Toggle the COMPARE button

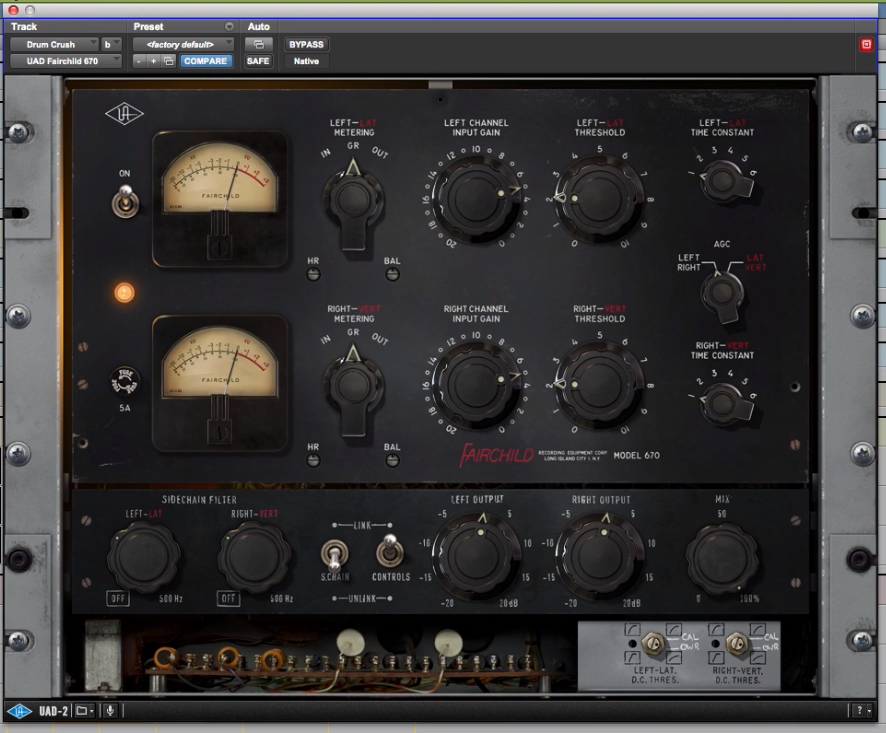[x=205, y=61]
